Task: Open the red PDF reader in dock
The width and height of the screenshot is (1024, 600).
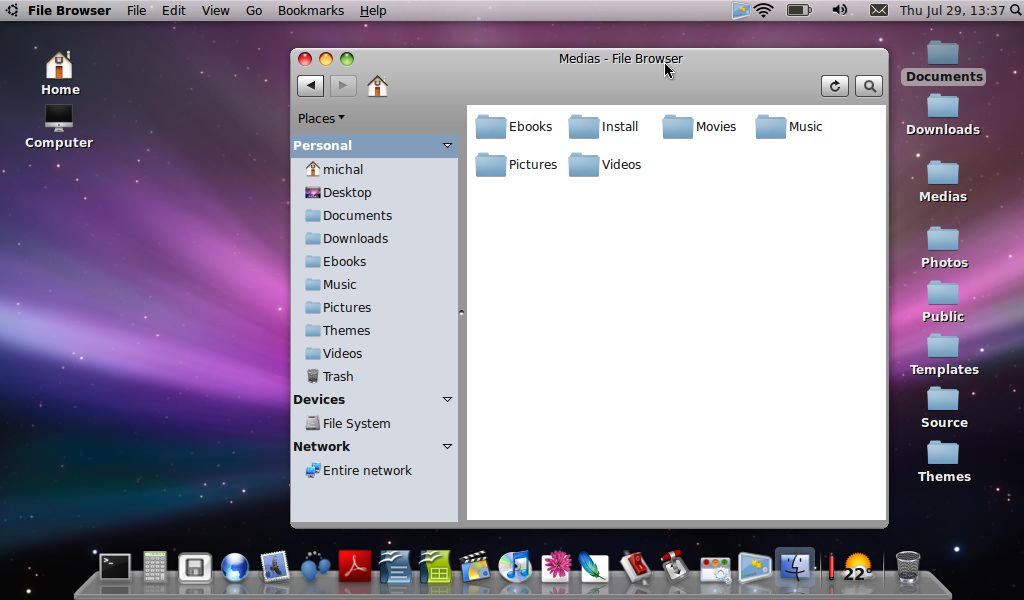Action: [355, 567]
